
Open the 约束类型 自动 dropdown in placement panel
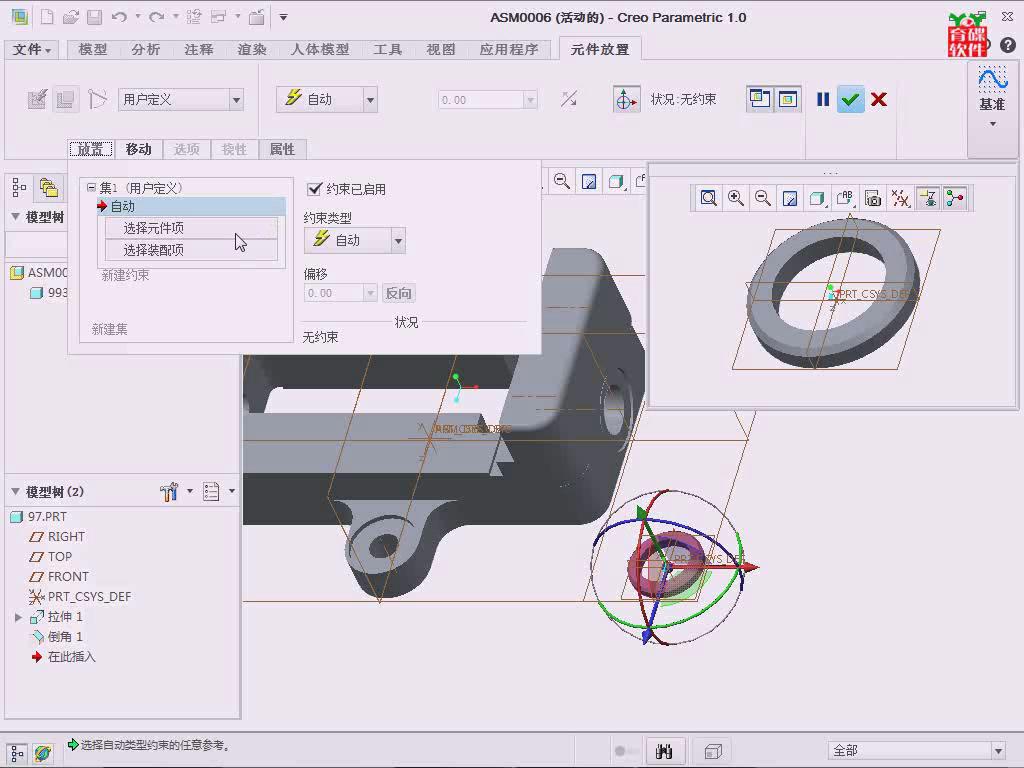click(398, 240)
